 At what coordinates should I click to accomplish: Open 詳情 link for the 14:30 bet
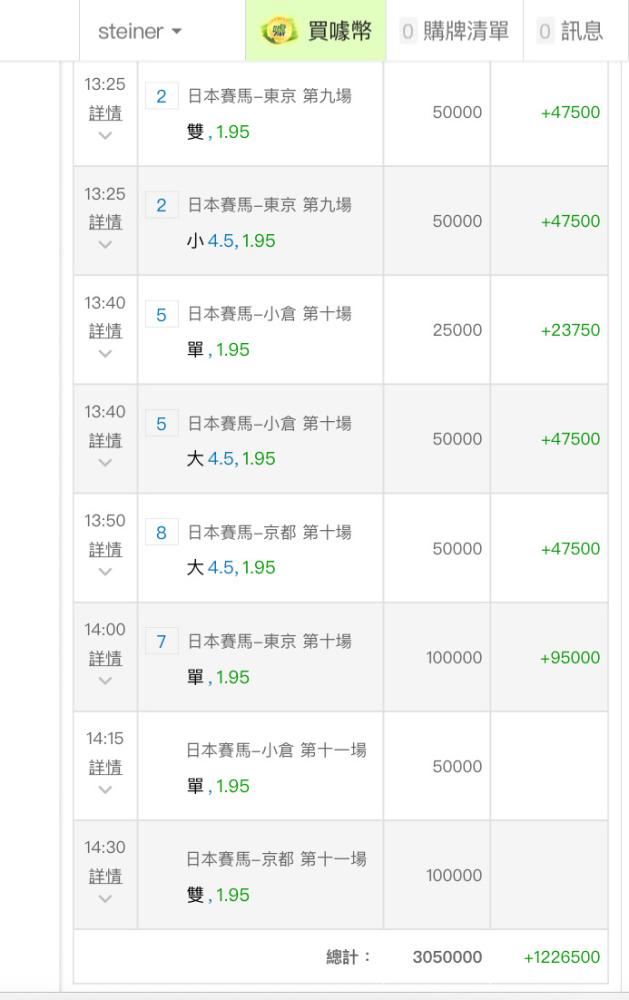105,876
